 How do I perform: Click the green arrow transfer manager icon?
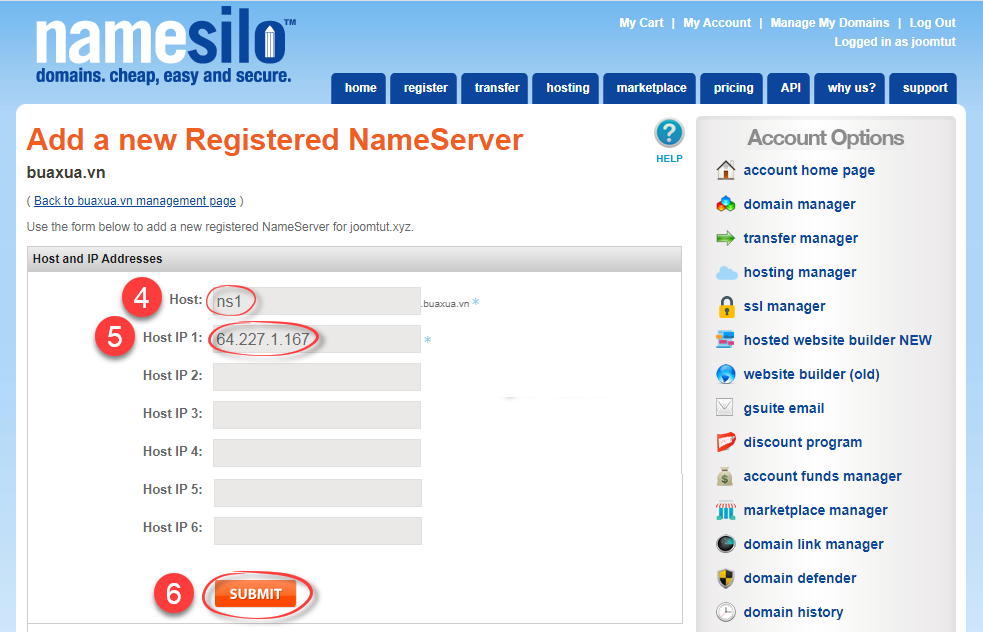tap(725, 238)
